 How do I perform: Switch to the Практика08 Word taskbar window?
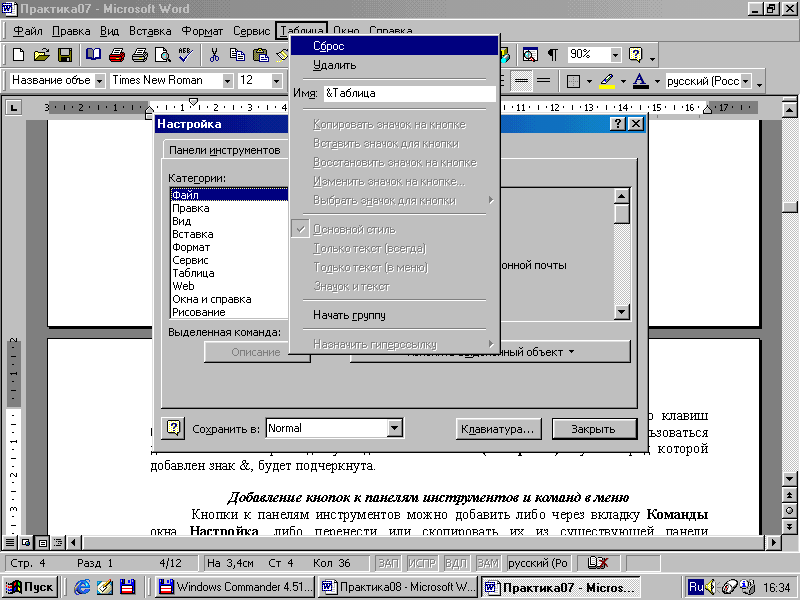click(398, 587)
